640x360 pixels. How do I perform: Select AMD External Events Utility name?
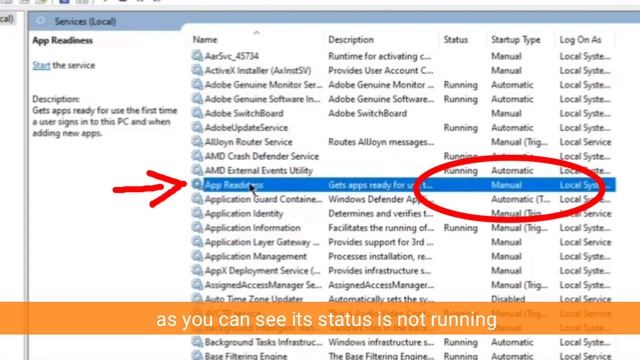[x=259, y=171]
